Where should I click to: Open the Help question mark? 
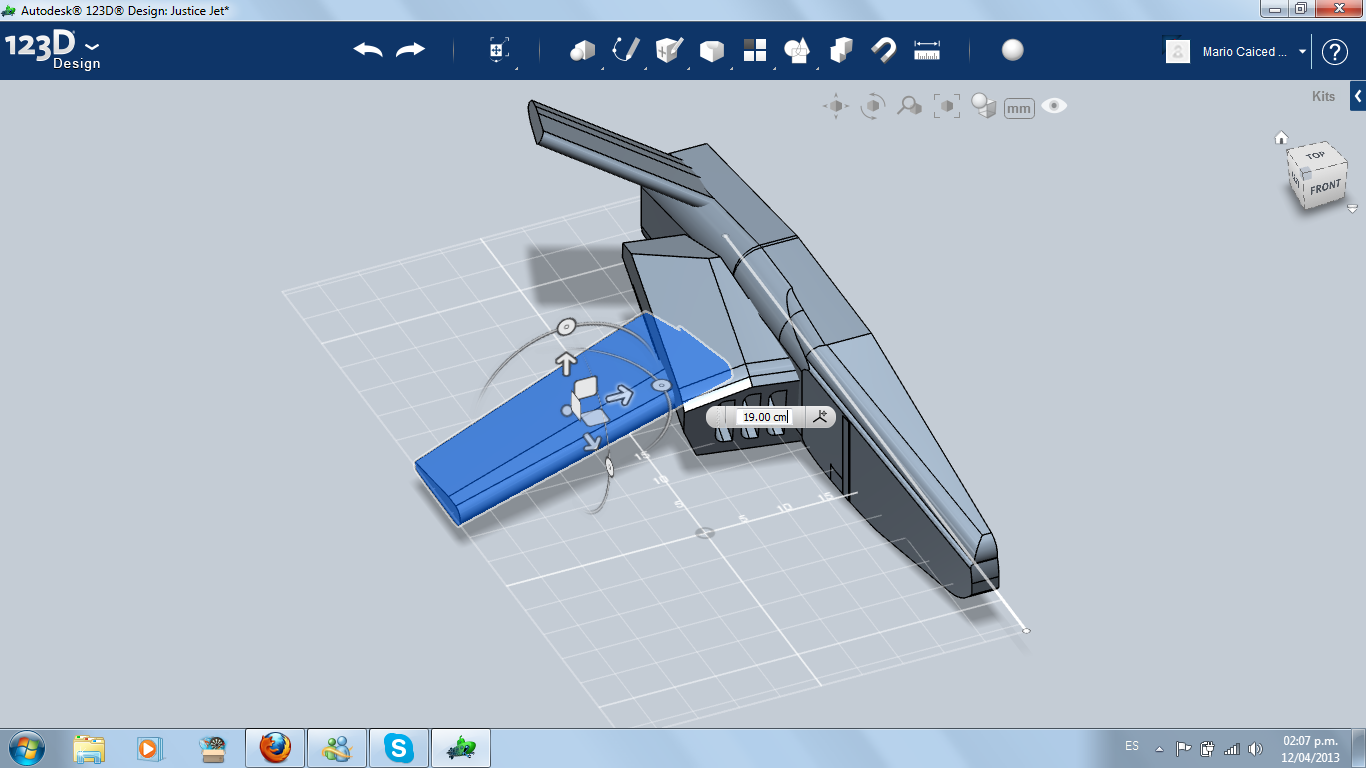click(1335, 52)
